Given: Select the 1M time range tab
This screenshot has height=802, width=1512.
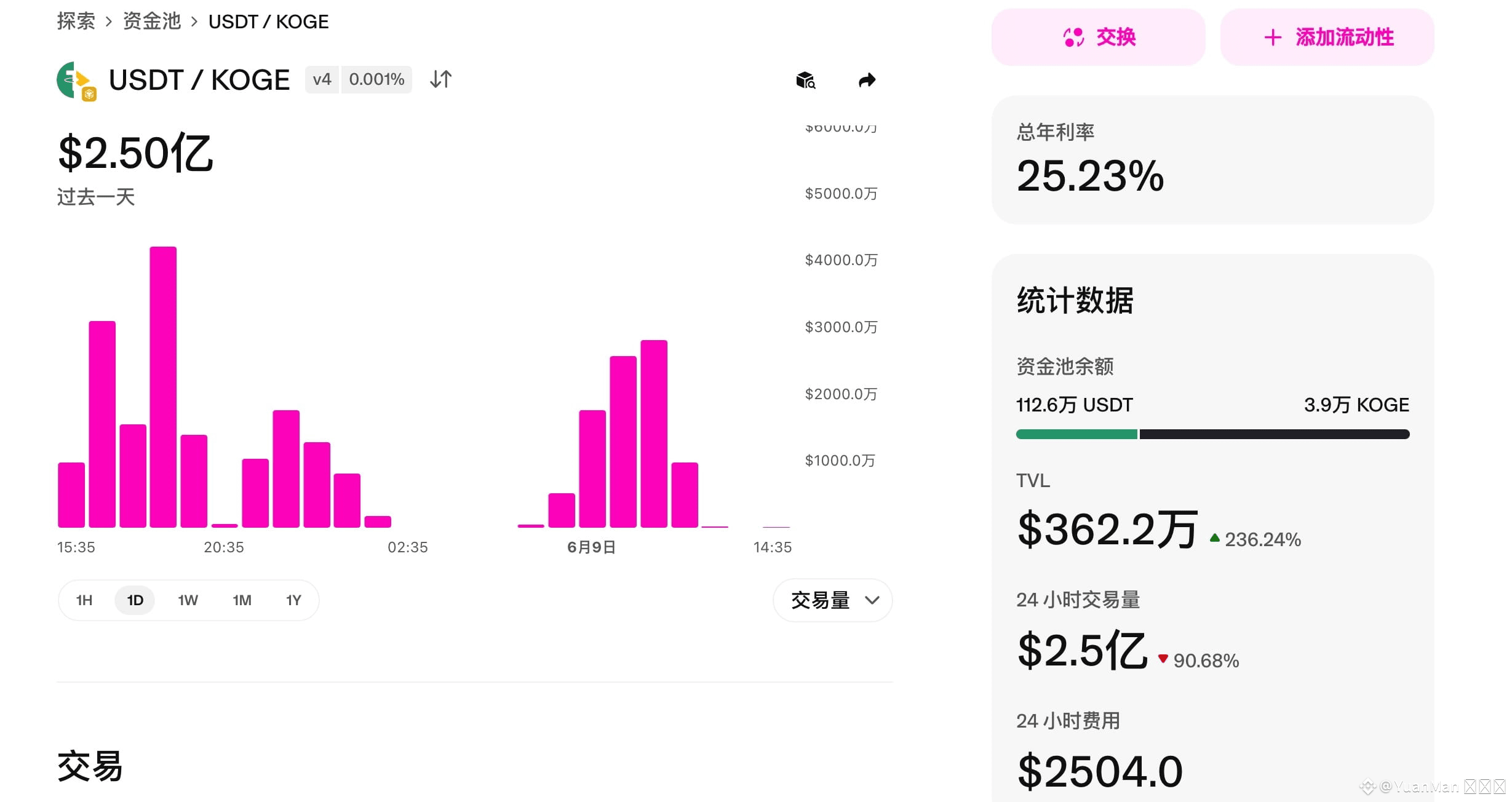Looking at the screenshot, I should coord(242,600).
